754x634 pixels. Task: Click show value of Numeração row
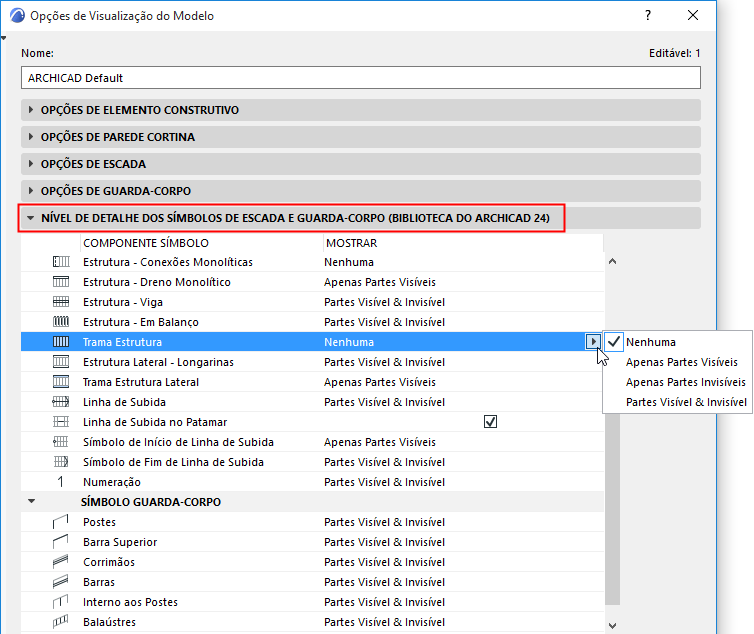[384, 482]
